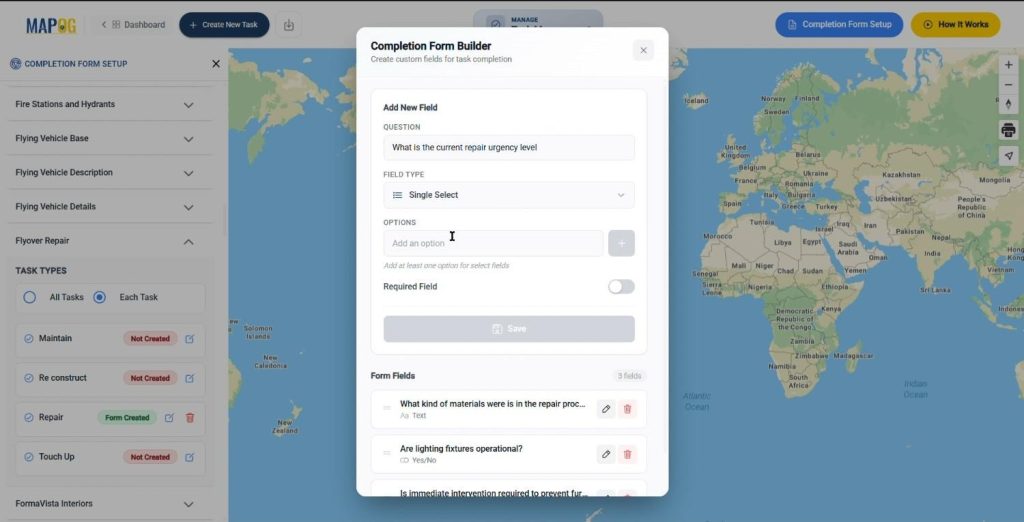Screen dimensions: 1024x522
Task: Expand the Flying Vehicle Details section
Action: point(188,208)
